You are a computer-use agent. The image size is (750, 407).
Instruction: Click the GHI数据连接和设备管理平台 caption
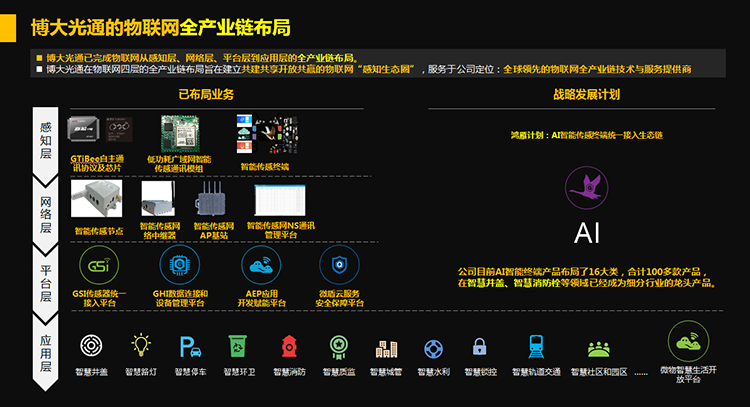180,298
